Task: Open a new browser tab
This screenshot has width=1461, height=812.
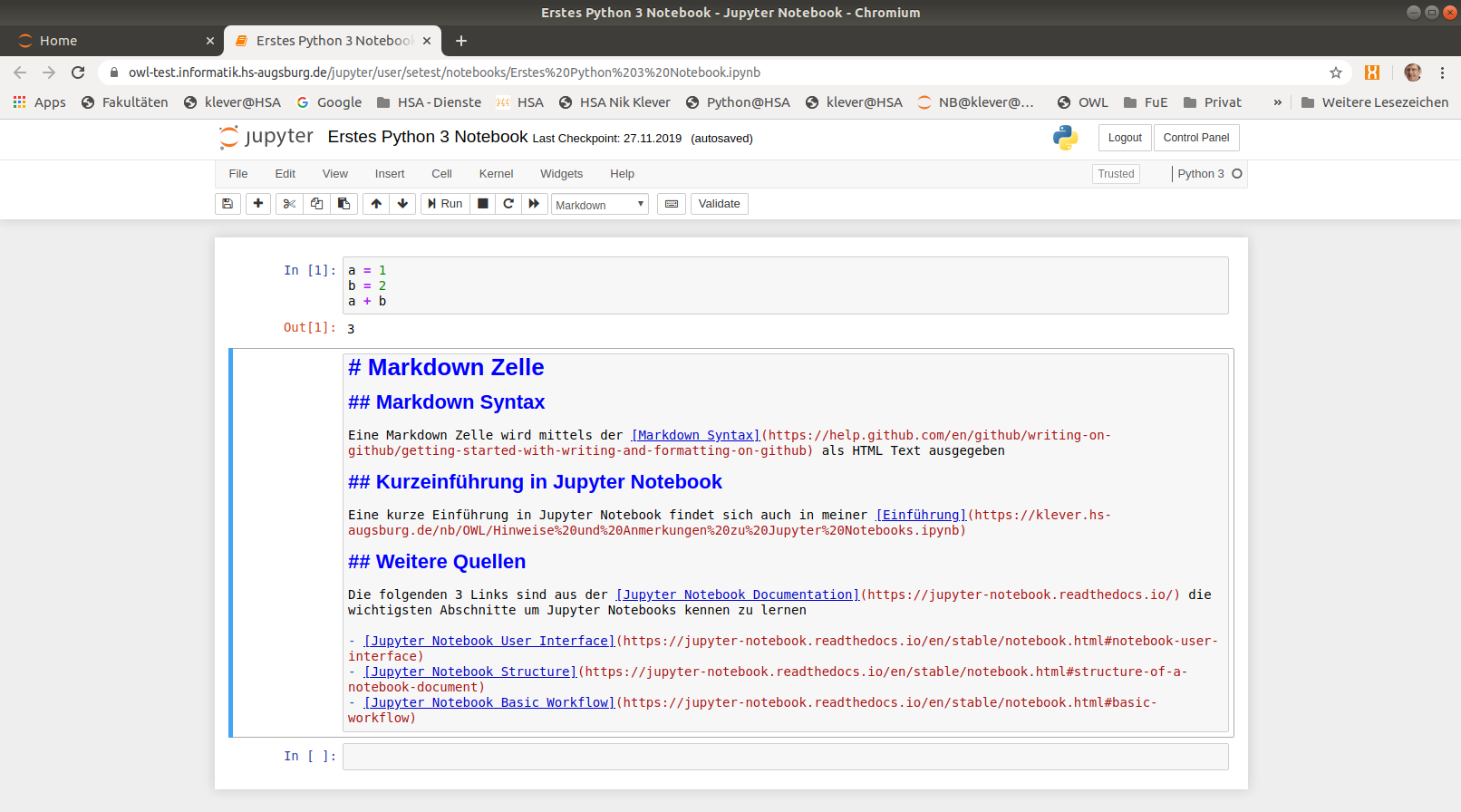Action: pyautogui.click(x=461, y=41)
